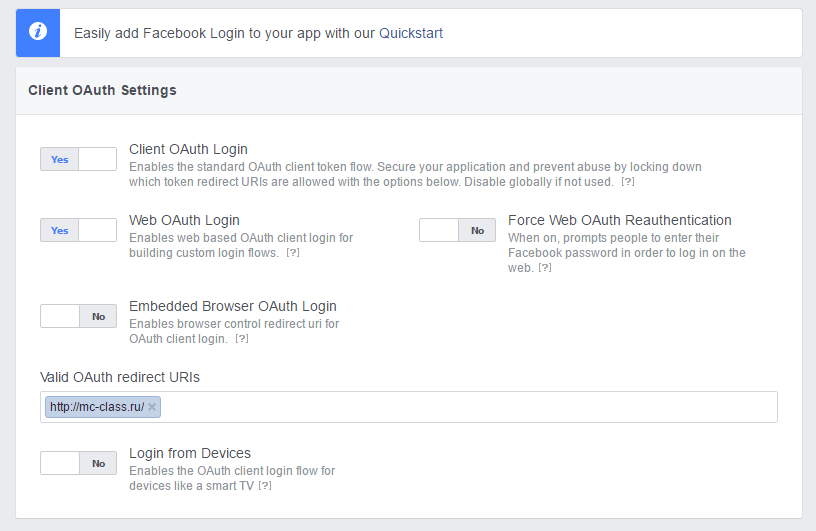Image resolution: width=816 pixels, height=531 pixels.
Task: Click the Client OAuth Settings header
Action: click(102, 90)
